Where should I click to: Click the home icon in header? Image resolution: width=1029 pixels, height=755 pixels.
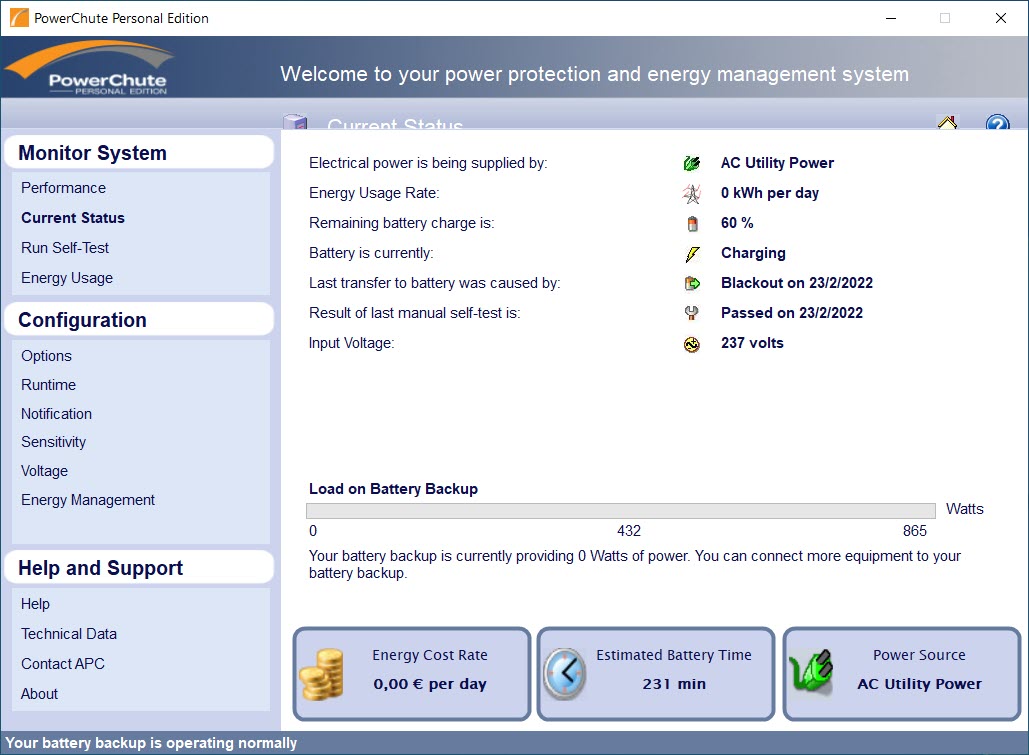pyautogui.click(x=947, y=122)
